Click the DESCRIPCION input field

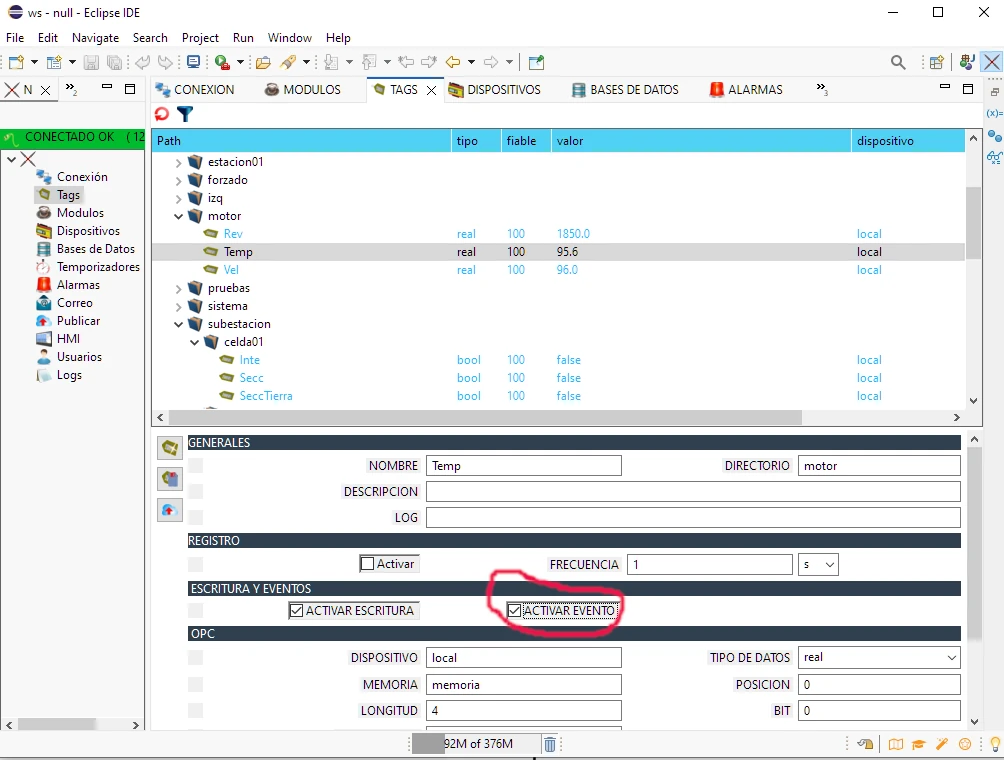point(692,492)
